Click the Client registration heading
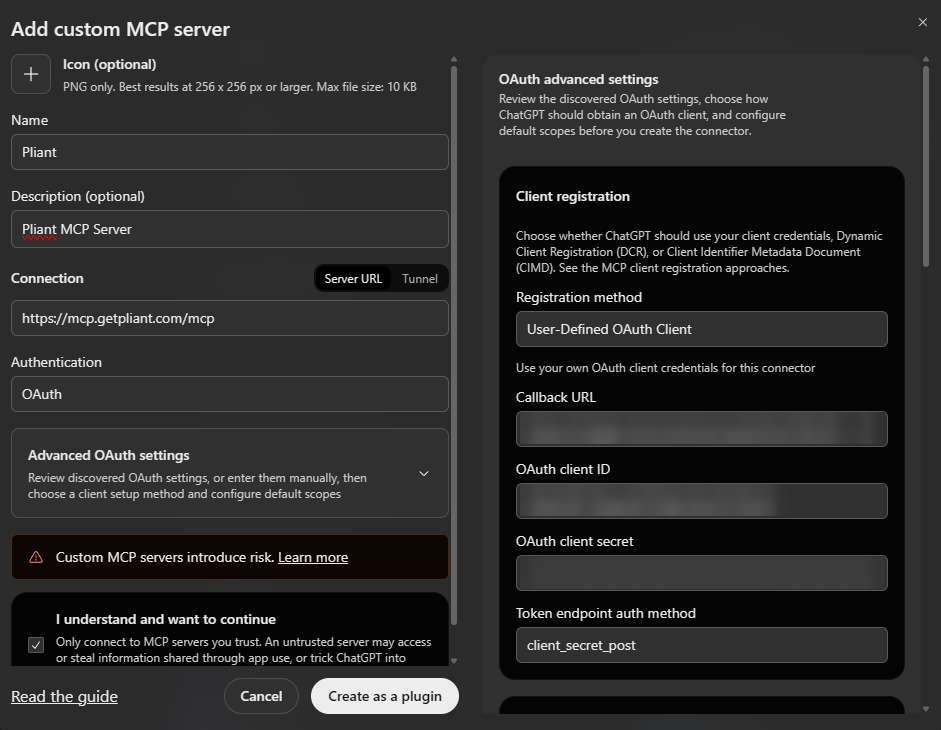 point(573,196)
